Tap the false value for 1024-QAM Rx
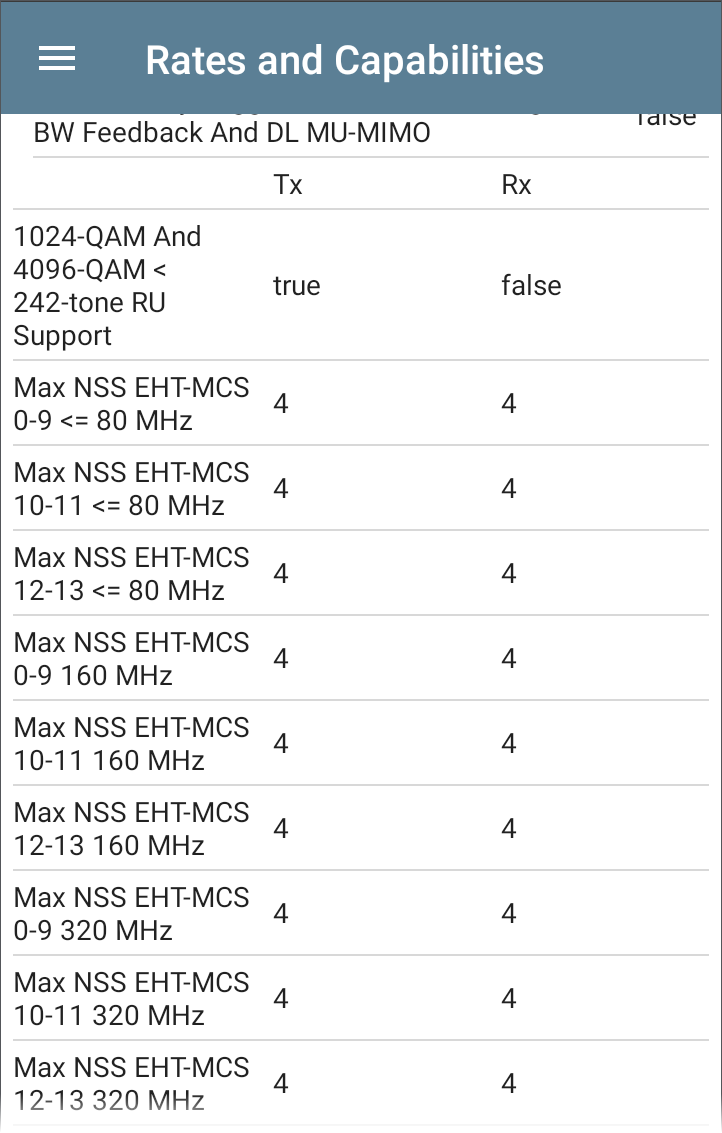Viewport: 722px width, 1133px height. (x=531, y=286)
